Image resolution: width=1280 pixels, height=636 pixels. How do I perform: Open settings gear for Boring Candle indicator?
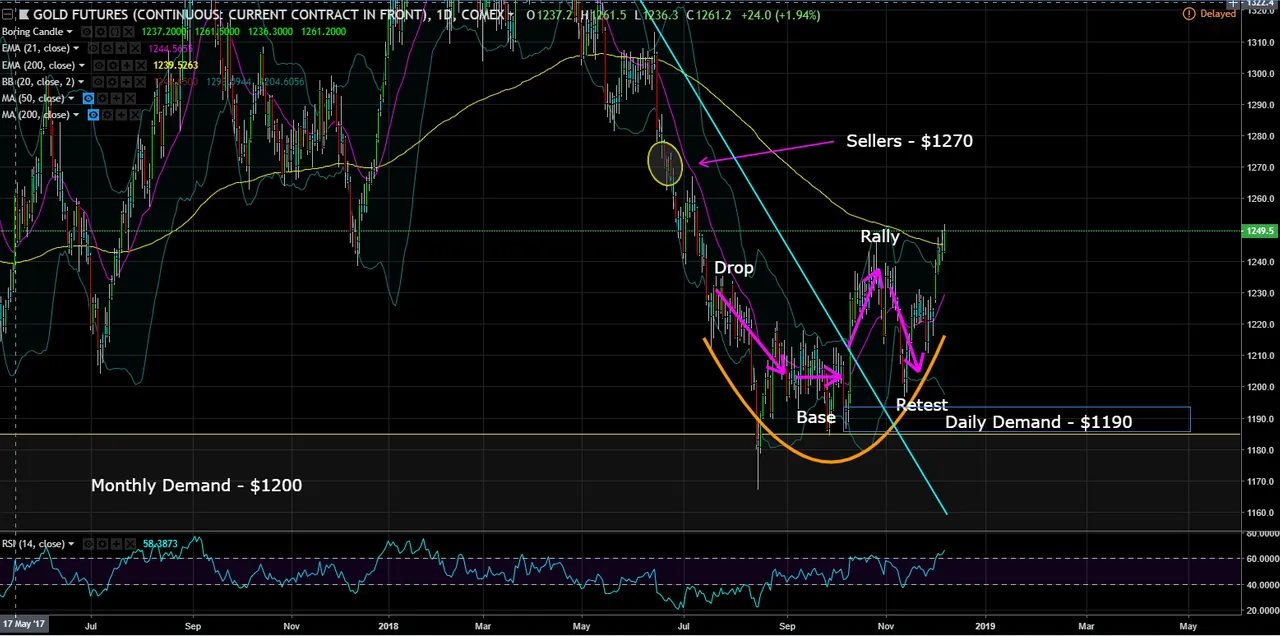(x=102, y=32)
